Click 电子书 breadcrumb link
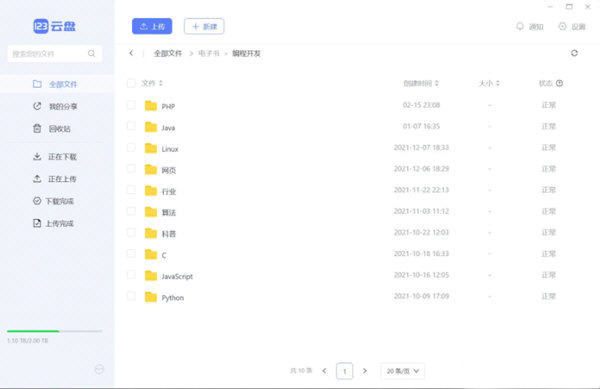This screenshot has width=600, height=389. click(209, 54)
